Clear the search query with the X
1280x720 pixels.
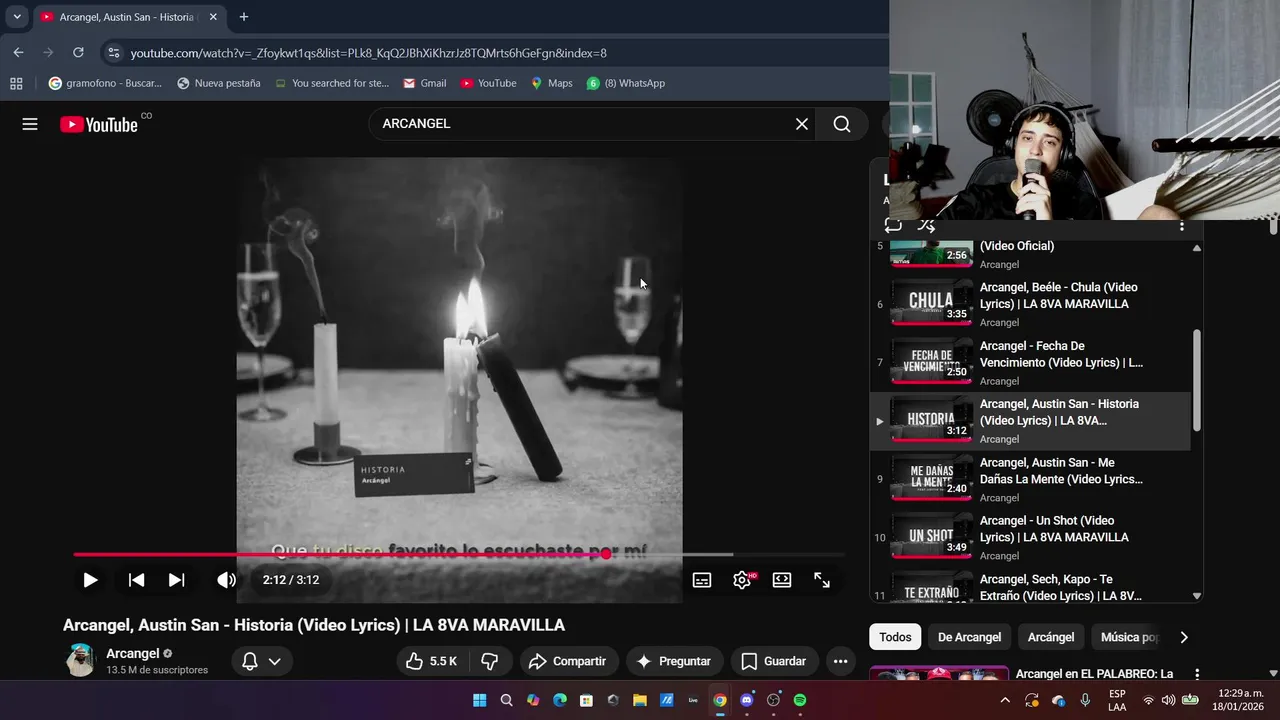[802, 124]
